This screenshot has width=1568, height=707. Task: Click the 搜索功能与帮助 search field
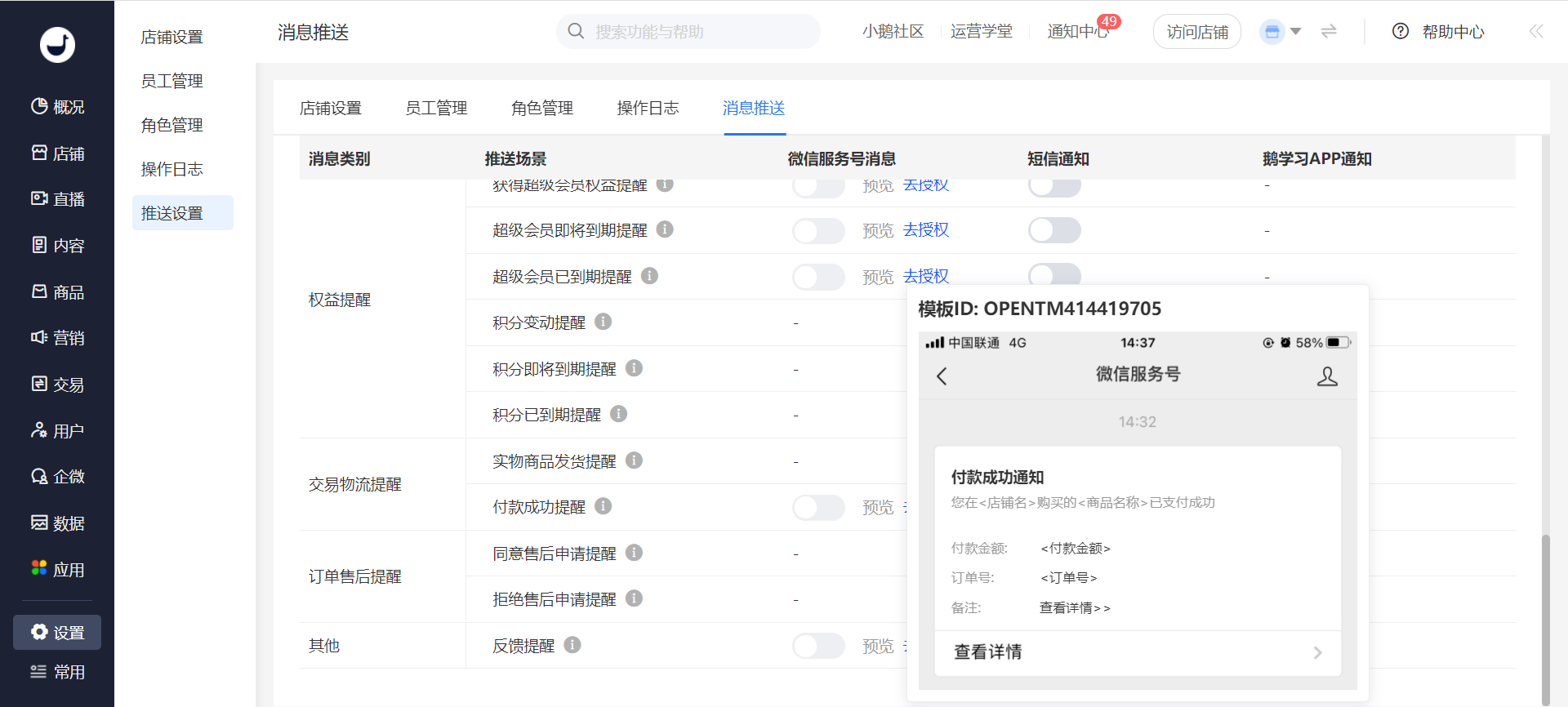(688, 31)
